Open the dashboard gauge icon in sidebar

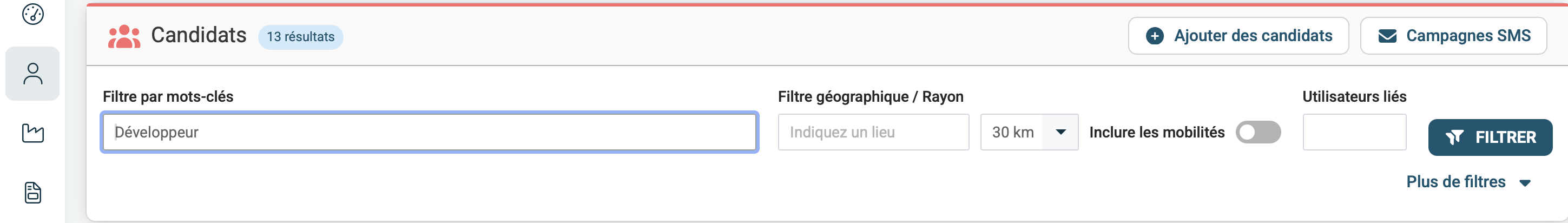[33, 14]
